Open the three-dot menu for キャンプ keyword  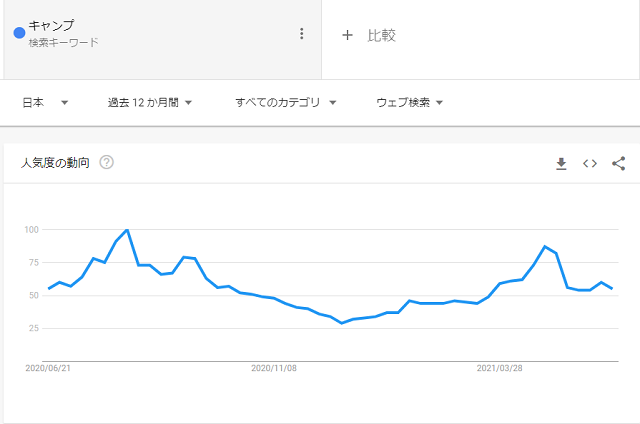point(302,33)
